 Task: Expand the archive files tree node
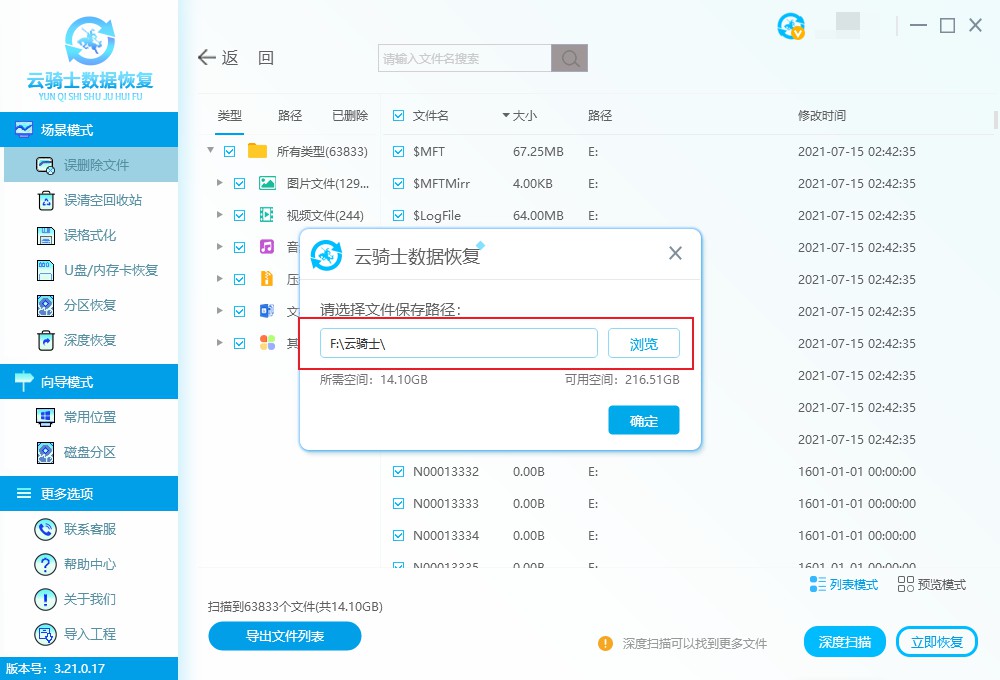219,278
